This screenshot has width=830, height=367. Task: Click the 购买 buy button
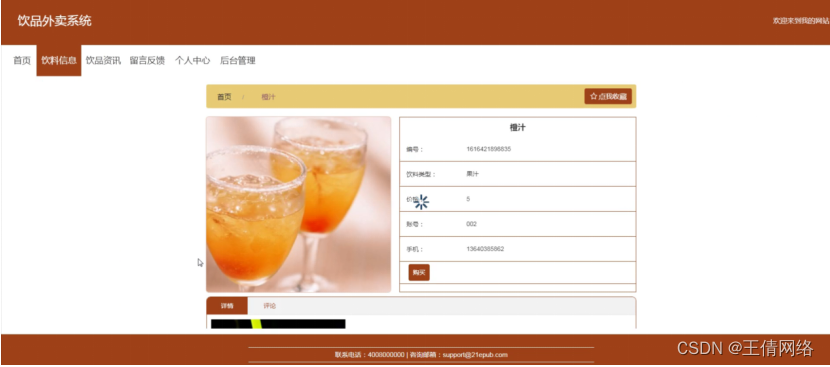tap(419, 272)
